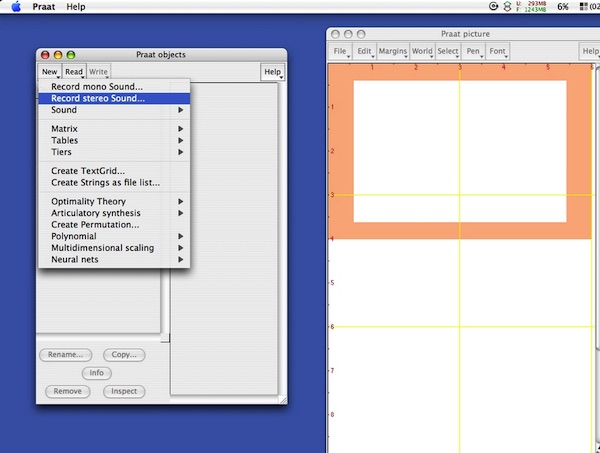Open the Pen dropdown in Praat picture
Image resolution: width=600 pixels, height=453 pixels.
[473, 50]
